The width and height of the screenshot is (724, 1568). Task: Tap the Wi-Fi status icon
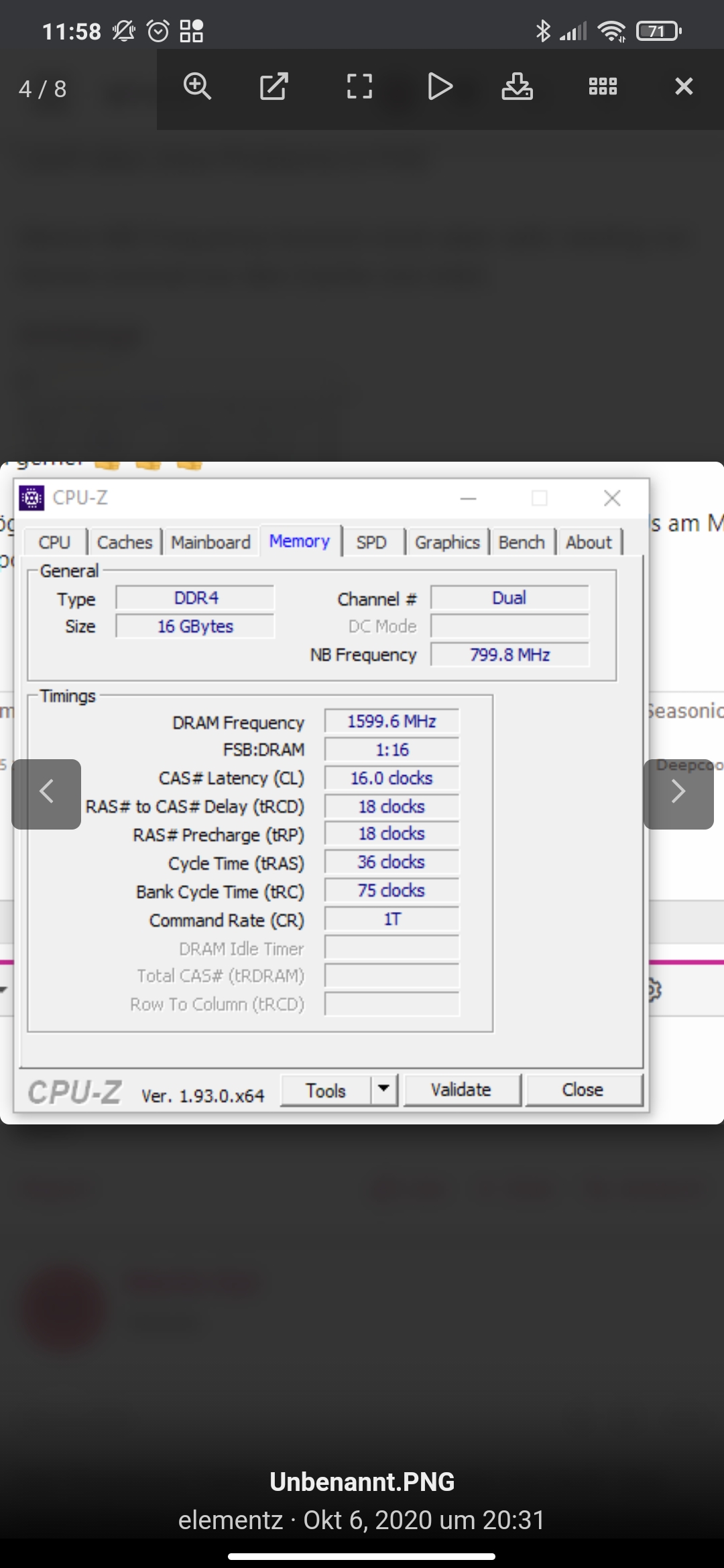point(612,31)
